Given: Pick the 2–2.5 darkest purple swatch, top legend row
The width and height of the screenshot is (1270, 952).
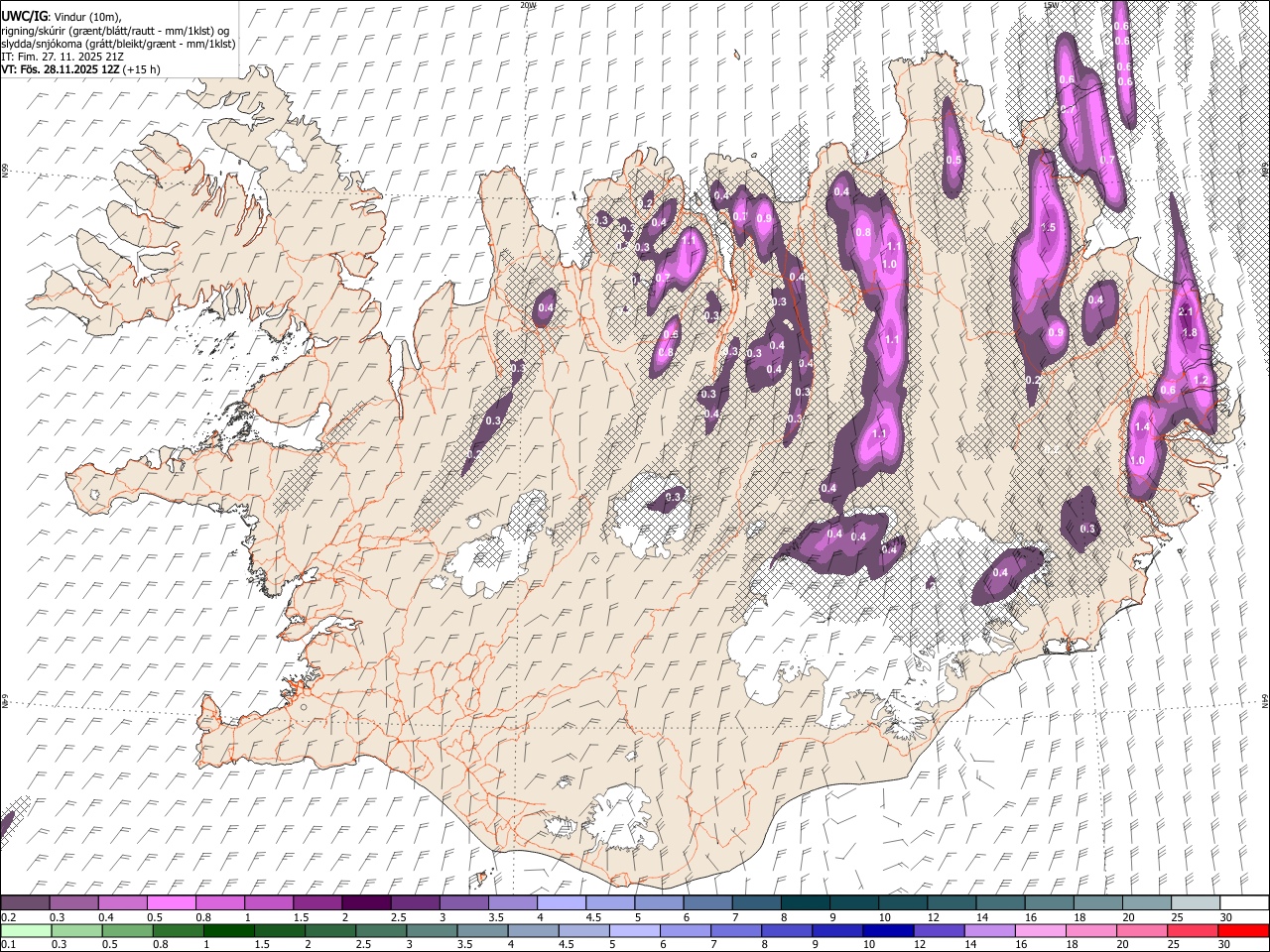Looking at the screenshot, I should click(366, 902).
